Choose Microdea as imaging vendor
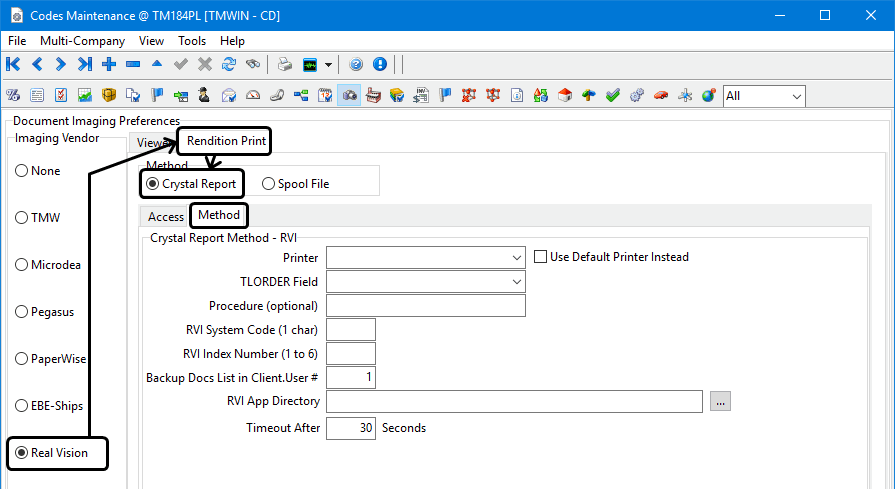 coord(21,265)
